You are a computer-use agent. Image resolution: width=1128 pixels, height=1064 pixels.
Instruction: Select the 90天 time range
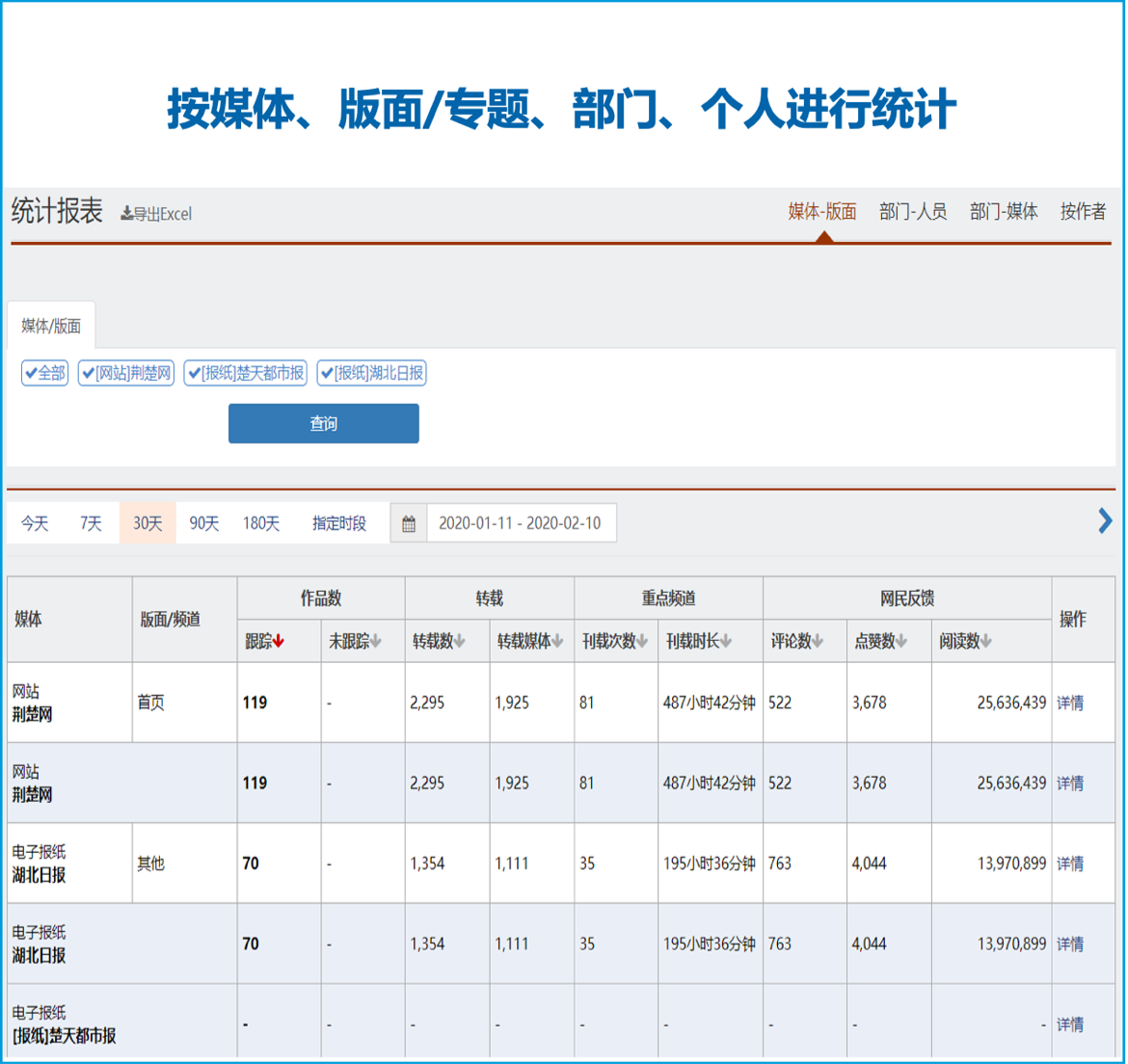tap(203, 523)
